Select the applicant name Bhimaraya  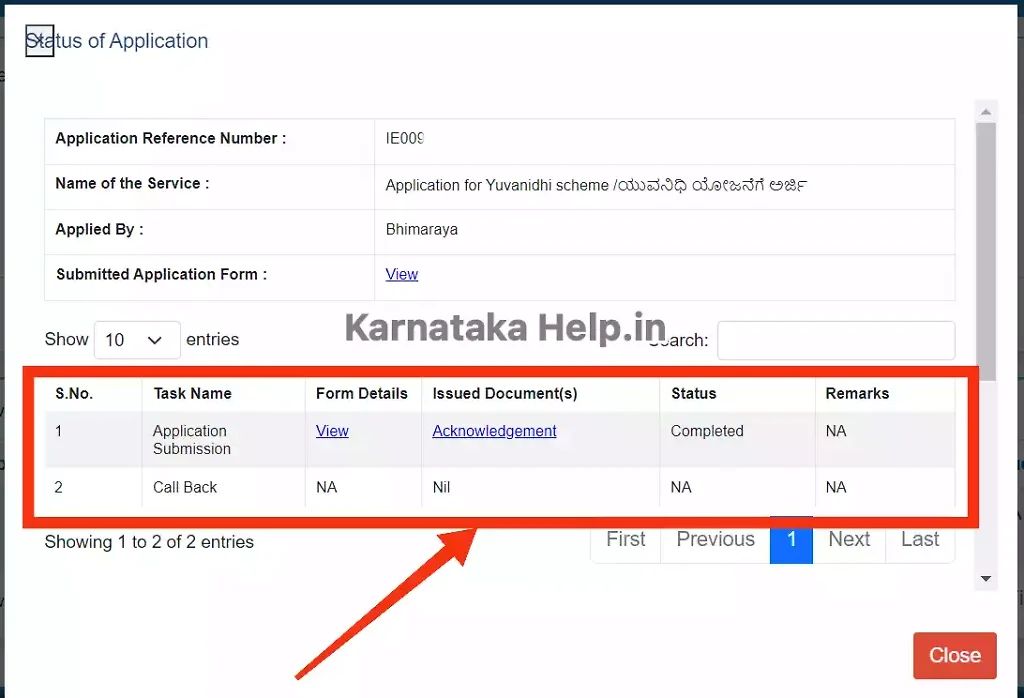(421, 230)
